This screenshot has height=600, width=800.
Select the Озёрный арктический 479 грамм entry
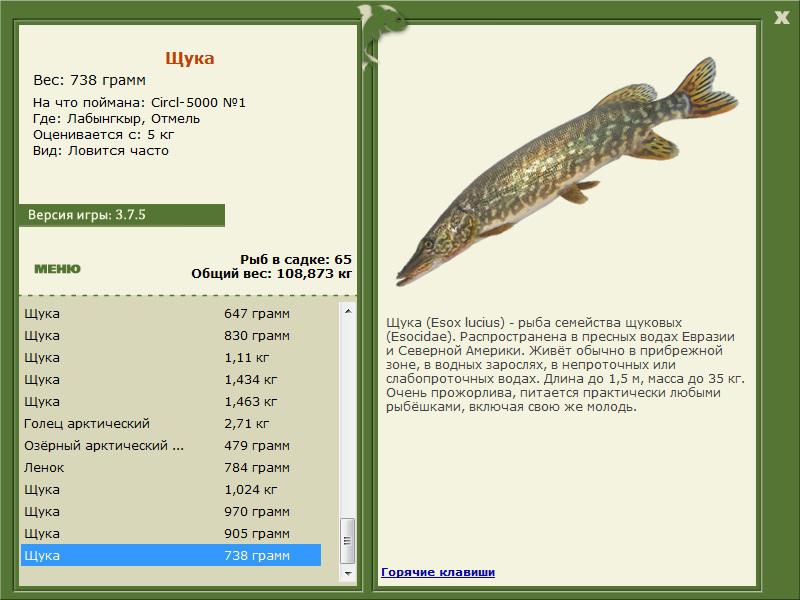point(171,445)
